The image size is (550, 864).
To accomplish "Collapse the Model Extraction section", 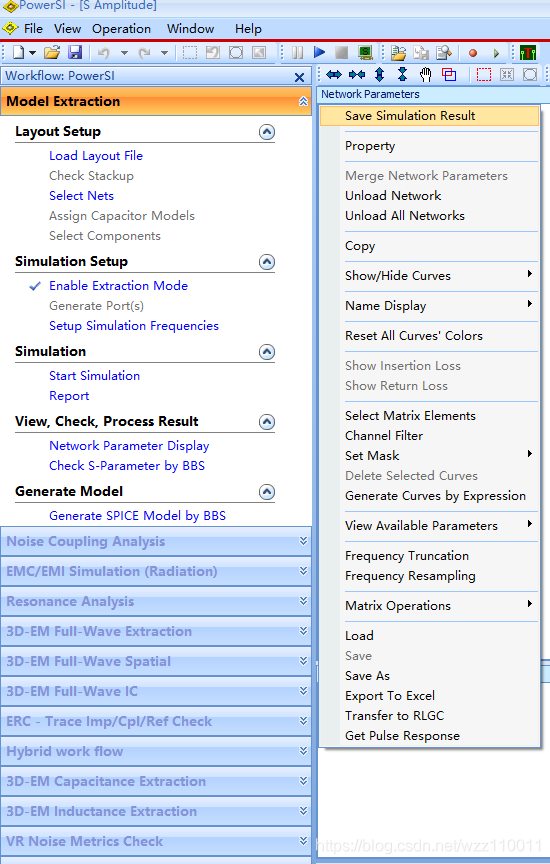I will click(x=303, y=101).
